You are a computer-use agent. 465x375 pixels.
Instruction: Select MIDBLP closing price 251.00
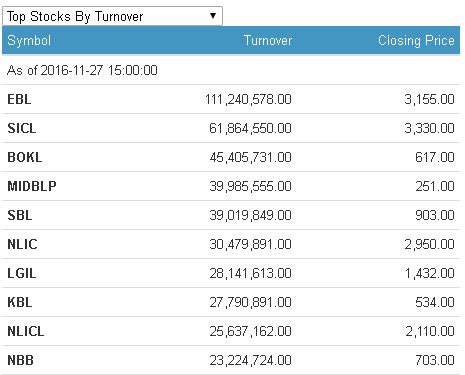435,186
